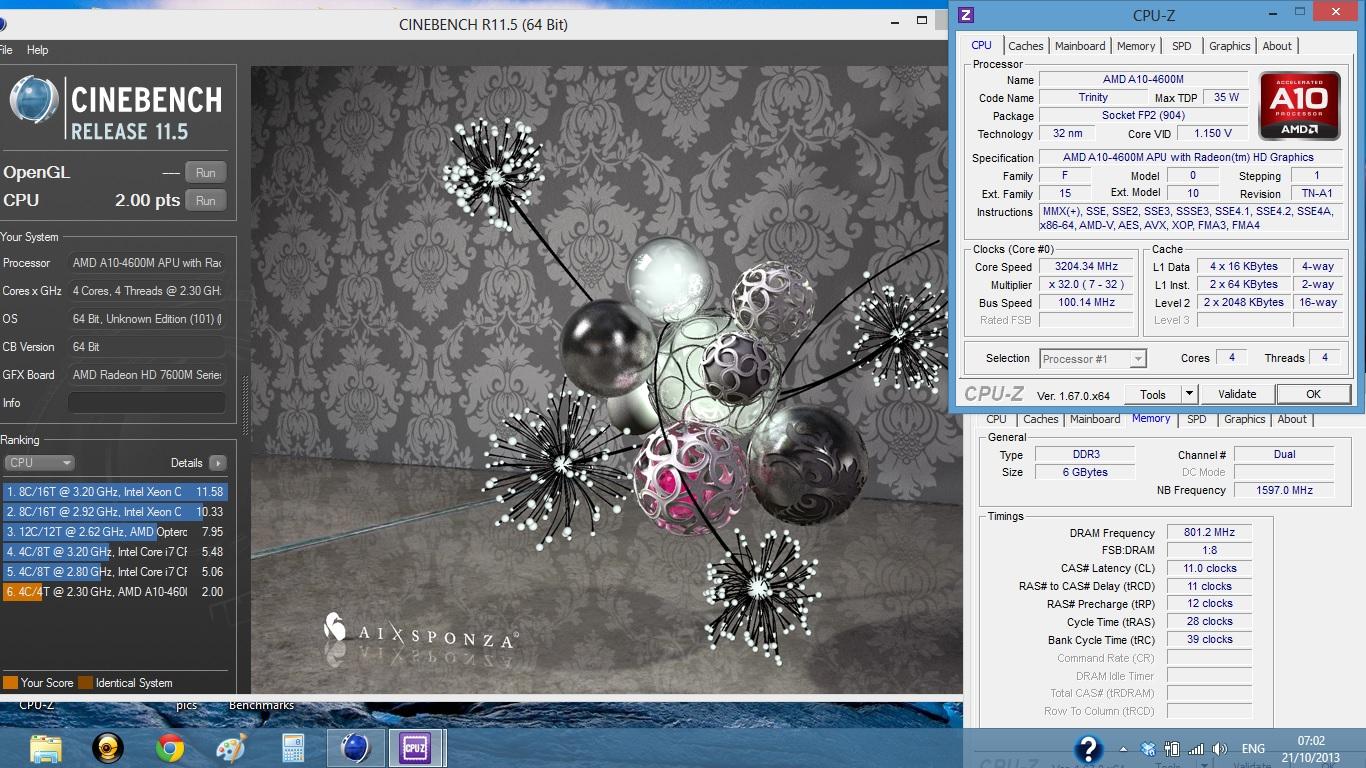Select Mainboard tab in the background CPU-Z window
Image resolution: width=1366 pixels, height=768 pixels.
(x=1096, y=420)
